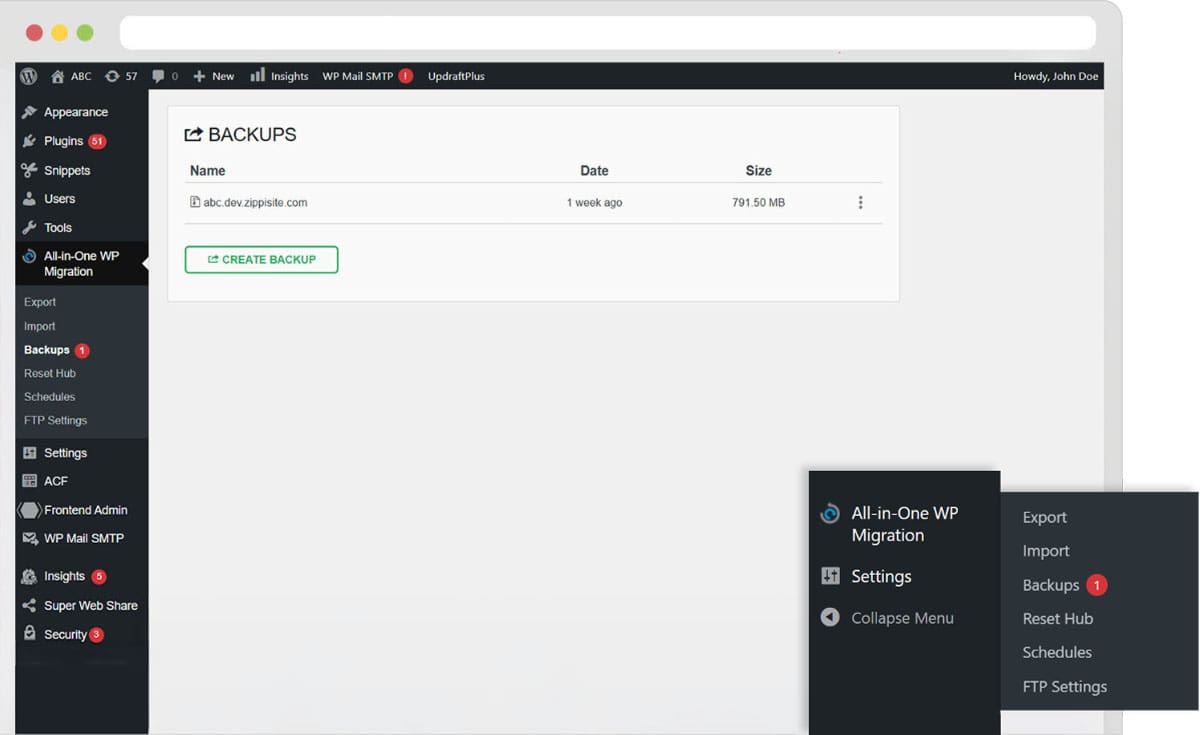Viewport: 1200px width, 735px height.
Task: Choose Import in the enlarged flyout menu
Action: click(x=1046, y=551)
